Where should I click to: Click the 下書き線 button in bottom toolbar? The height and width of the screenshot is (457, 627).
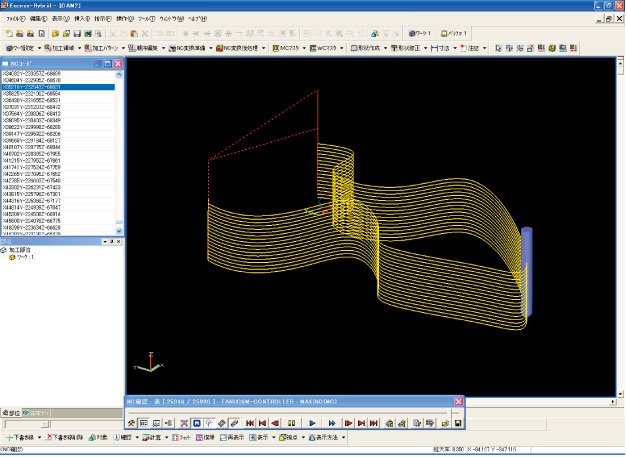[x=21, y=437]
